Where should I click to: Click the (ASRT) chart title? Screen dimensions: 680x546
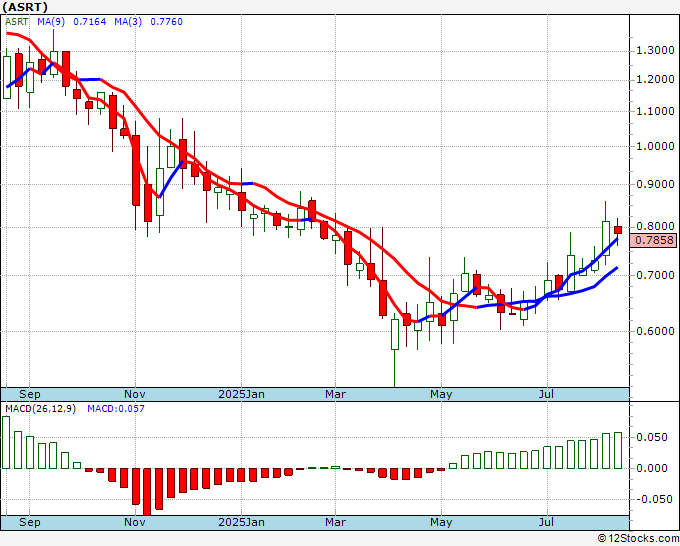coord(25,7)
